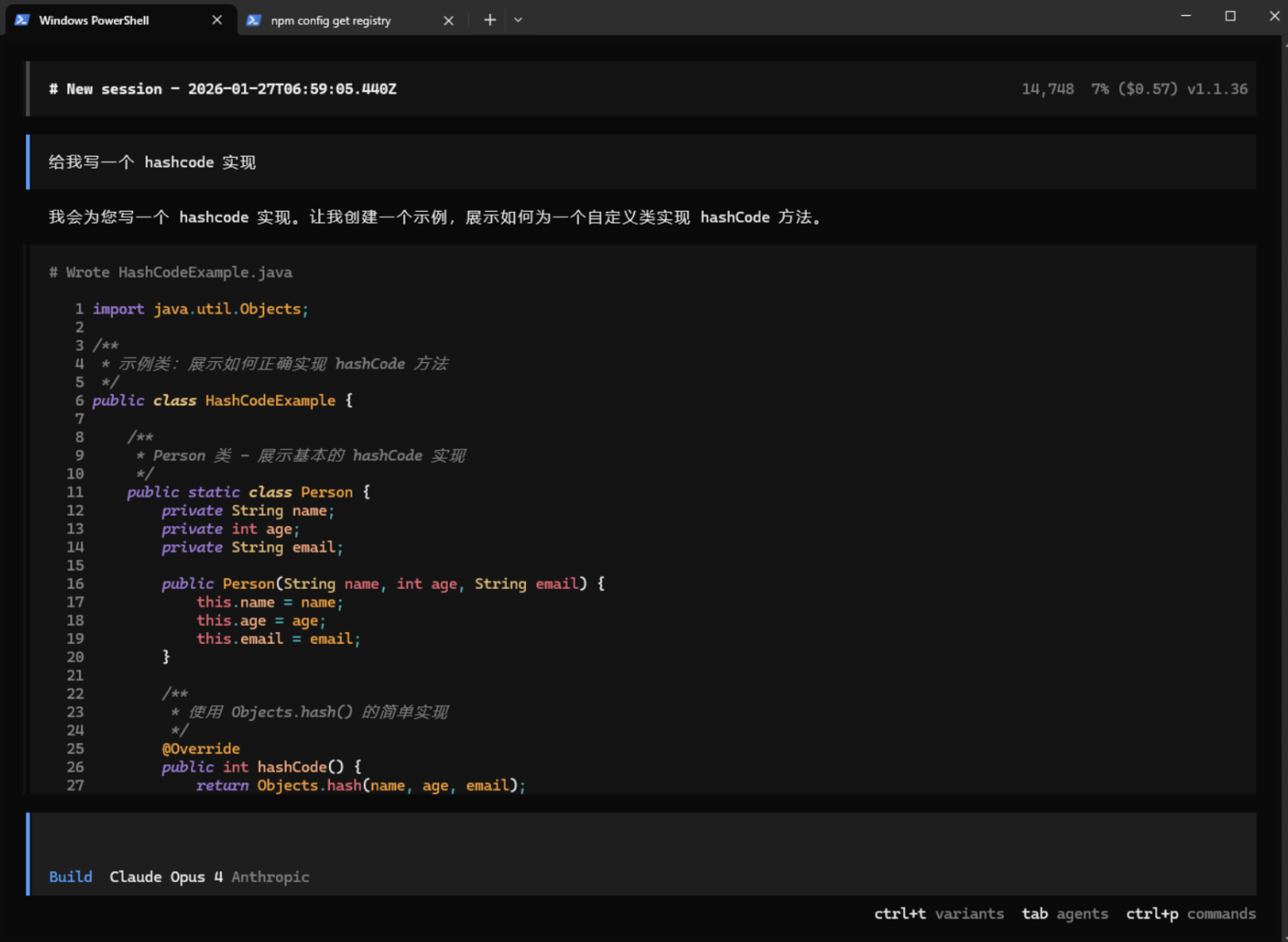This screenshot has height=942, width=1288.
Task: Click the ctrl+t variants hint
Action: [939, 914]
